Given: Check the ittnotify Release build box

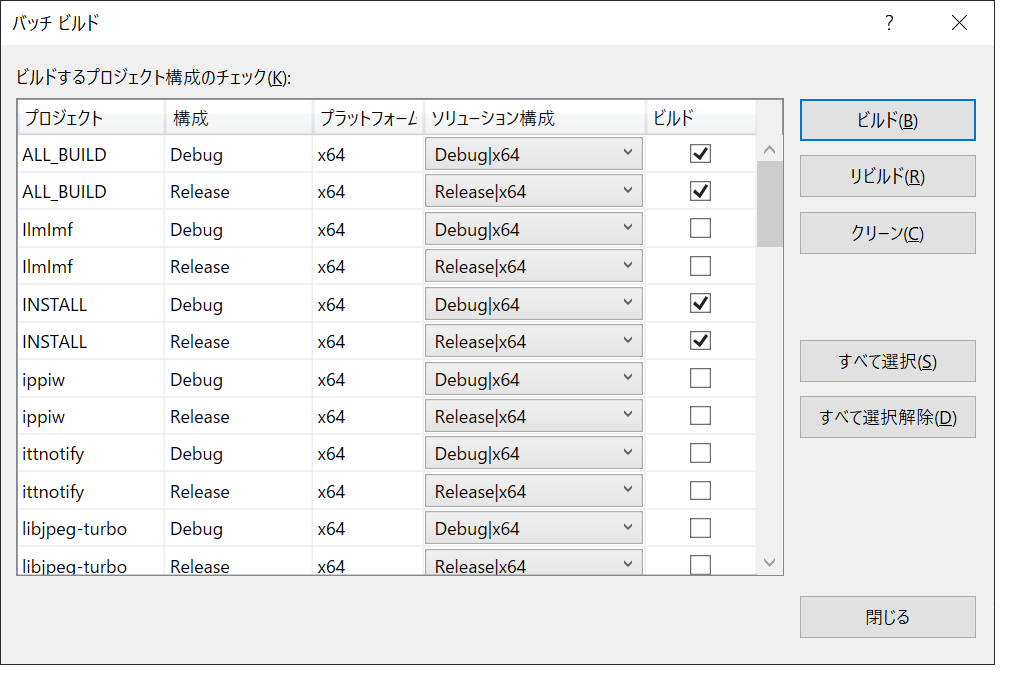Looking at the screenshot, I should [x=699, y=490].
